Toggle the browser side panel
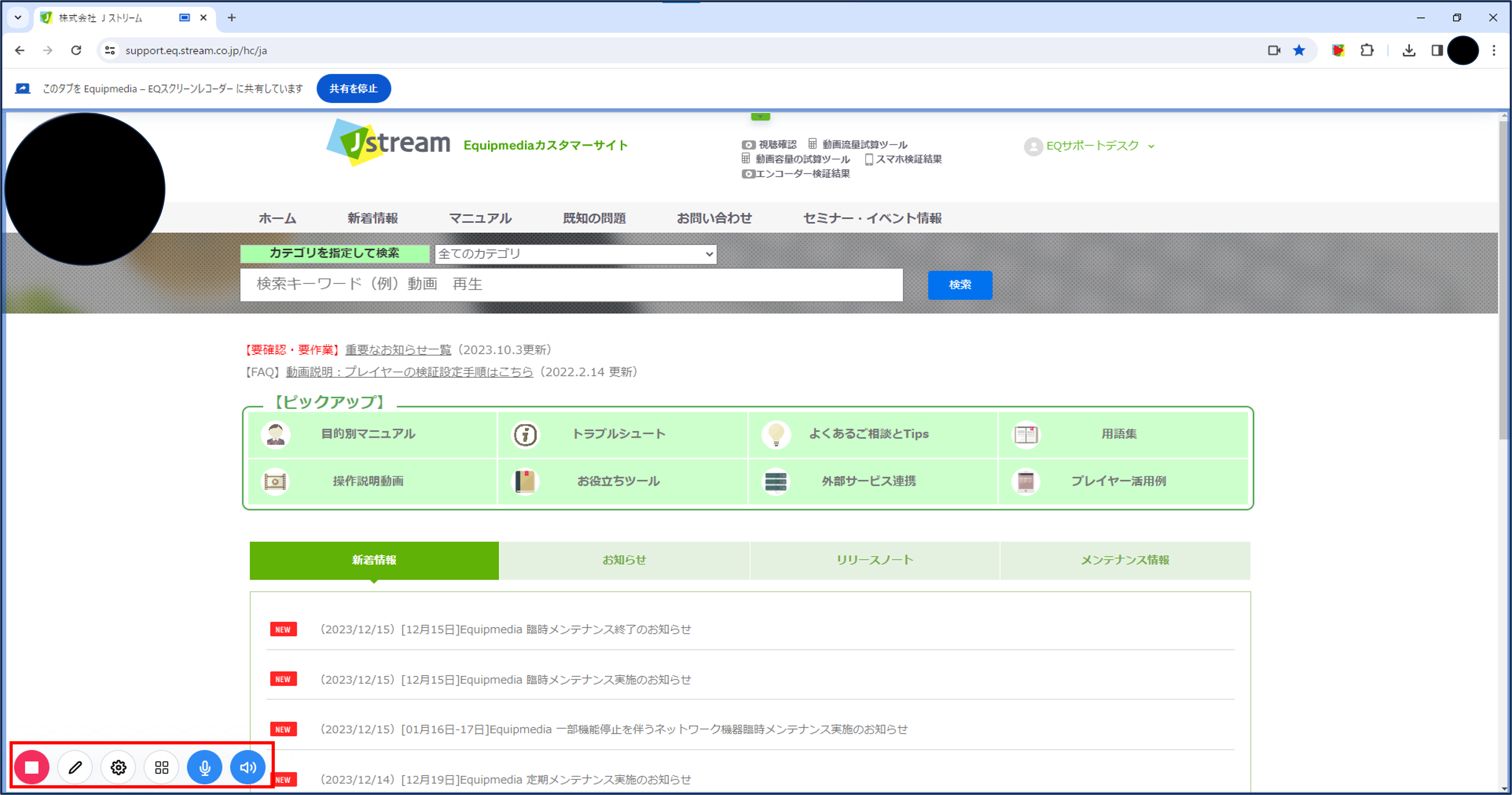 coord(1437,50)
